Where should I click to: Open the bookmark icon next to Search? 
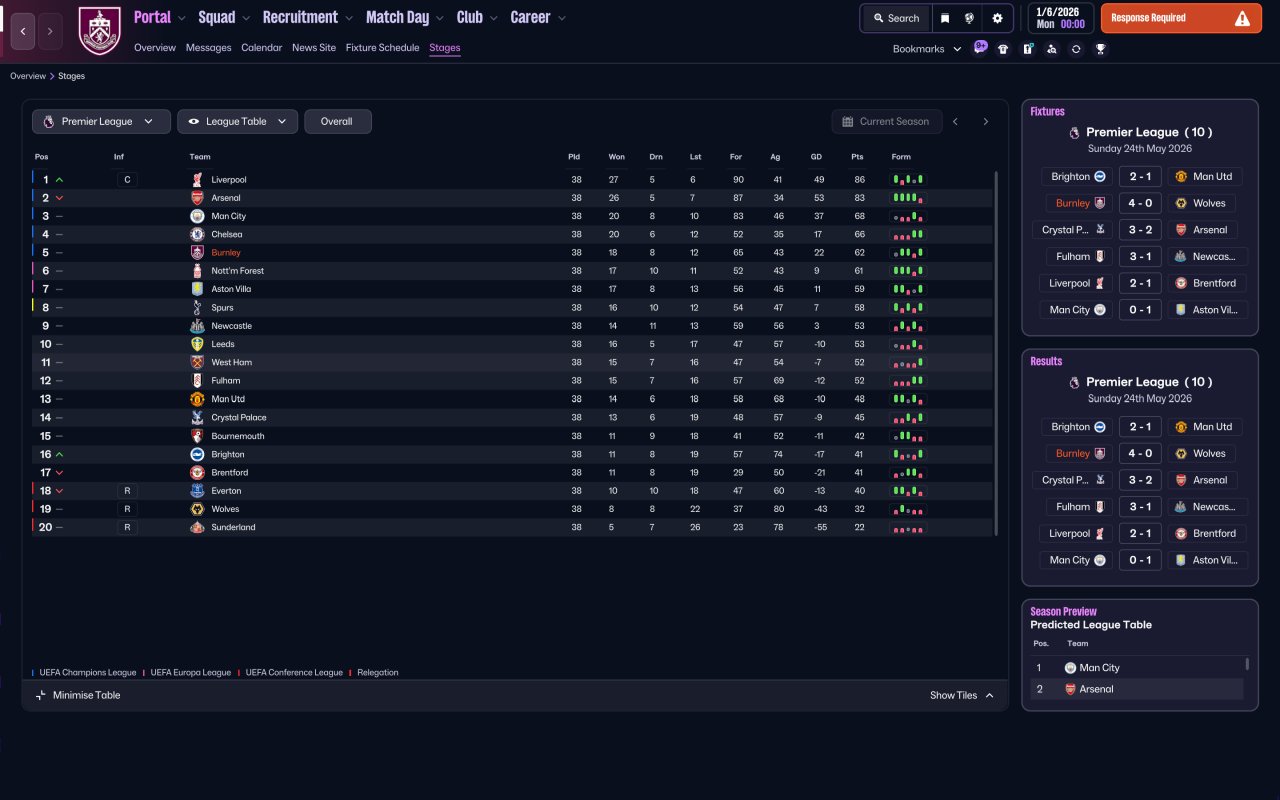945,18
